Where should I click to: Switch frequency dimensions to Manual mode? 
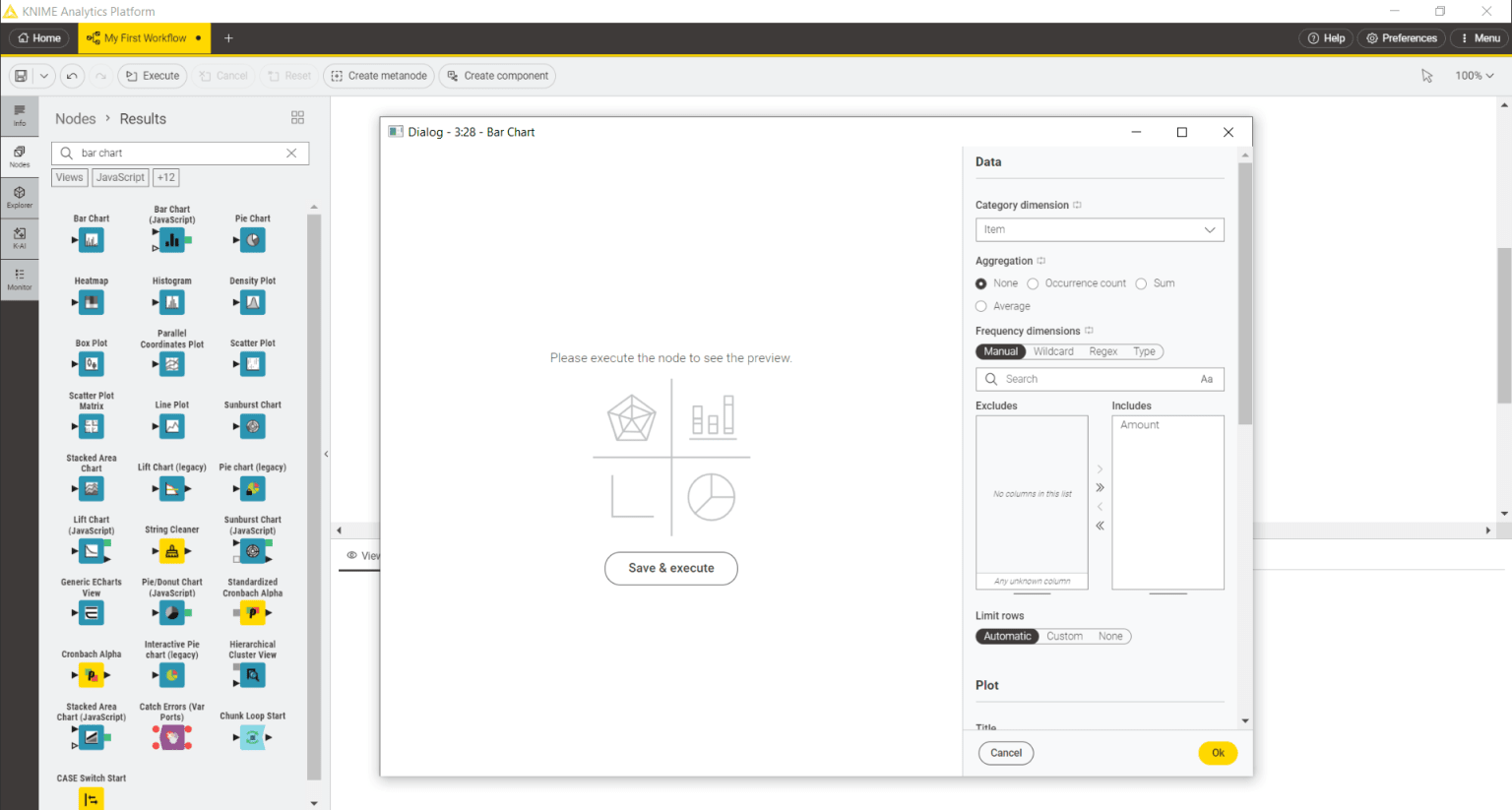pos(1001,351)
